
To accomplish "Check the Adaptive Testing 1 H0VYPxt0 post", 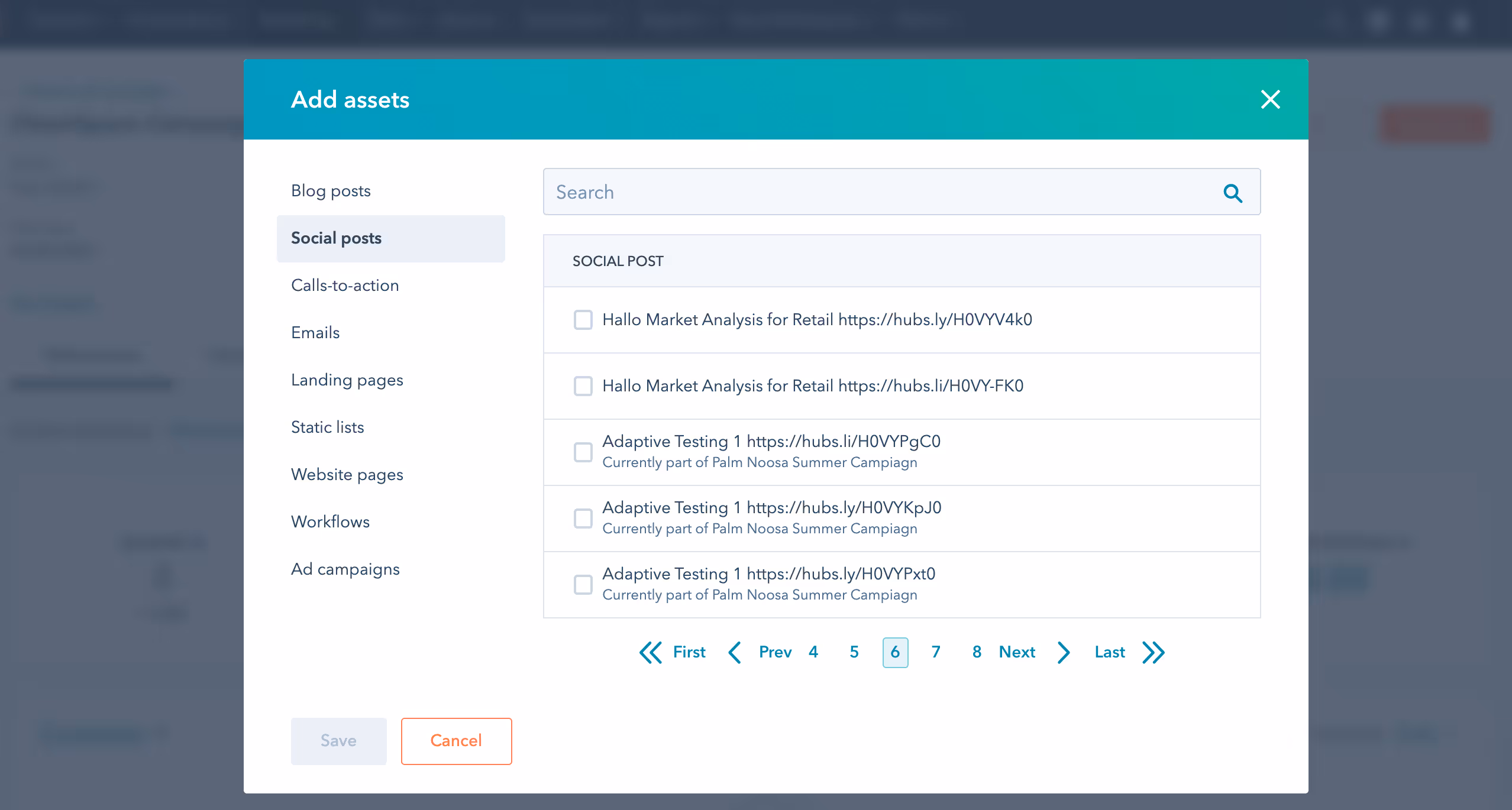I will tap(583, 584).
